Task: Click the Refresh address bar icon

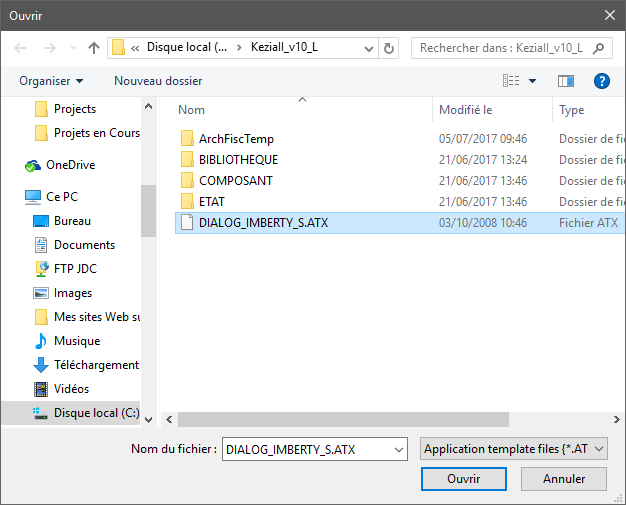Action: [x=389, y=48]
